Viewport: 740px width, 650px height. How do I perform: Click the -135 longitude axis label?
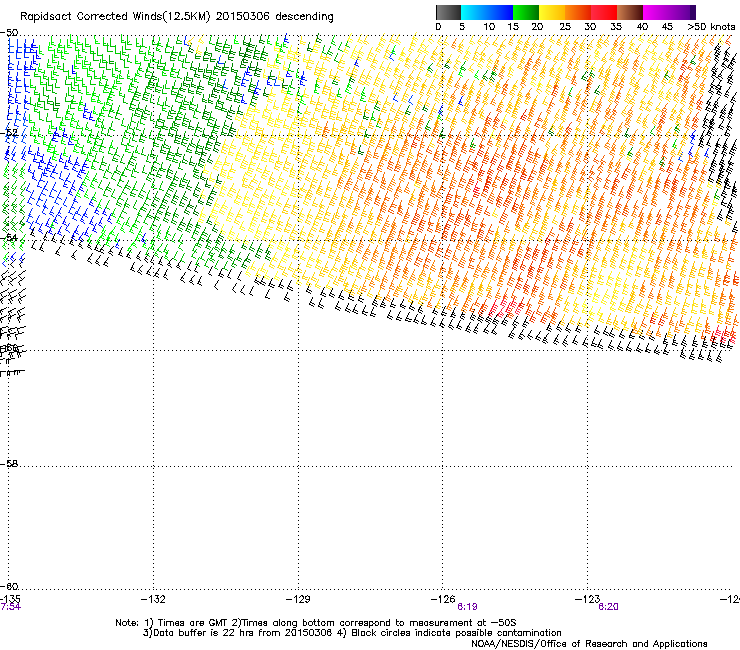10,599
